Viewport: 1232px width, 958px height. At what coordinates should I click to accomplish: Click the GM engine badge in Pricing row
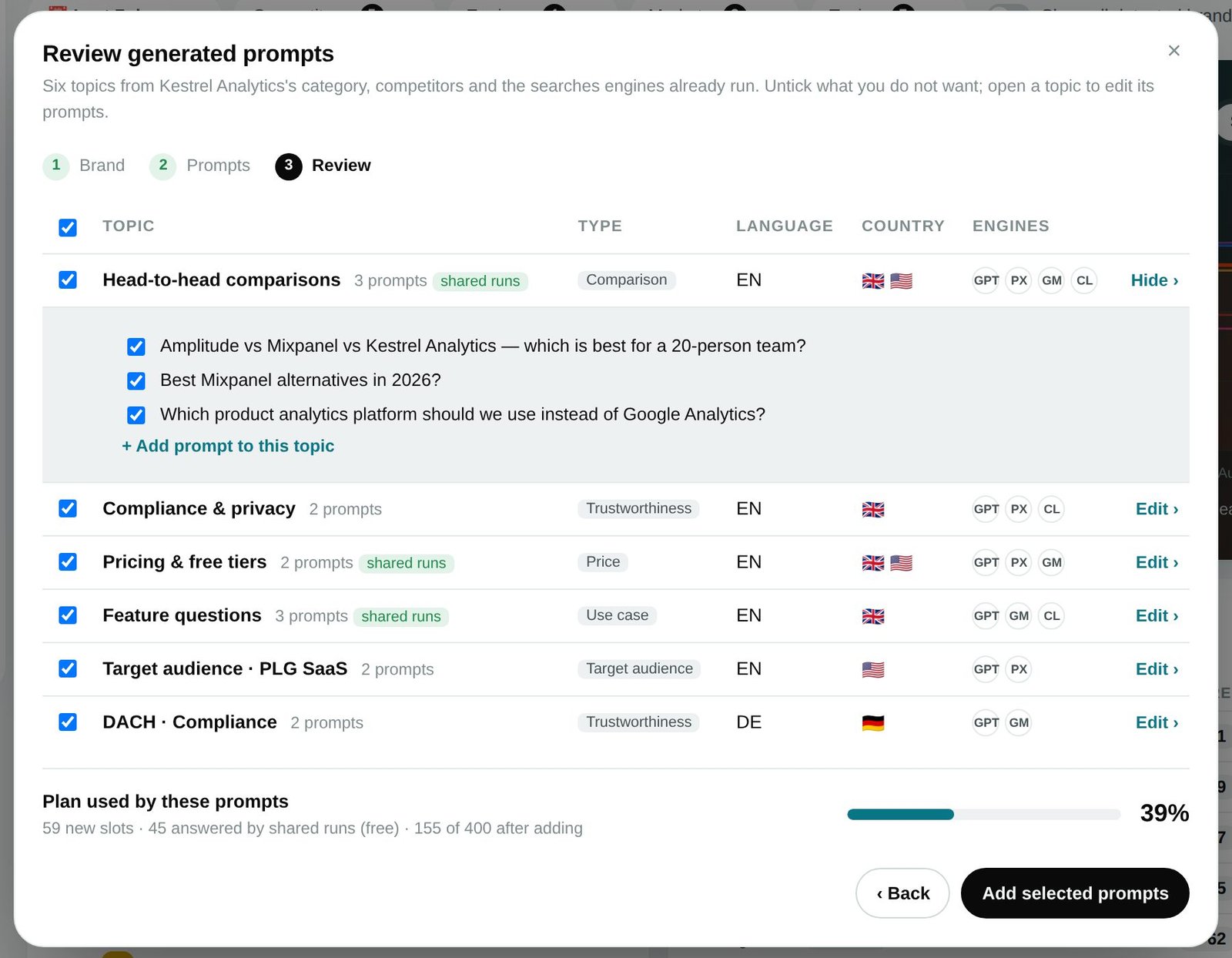(x=1051, y=562)
